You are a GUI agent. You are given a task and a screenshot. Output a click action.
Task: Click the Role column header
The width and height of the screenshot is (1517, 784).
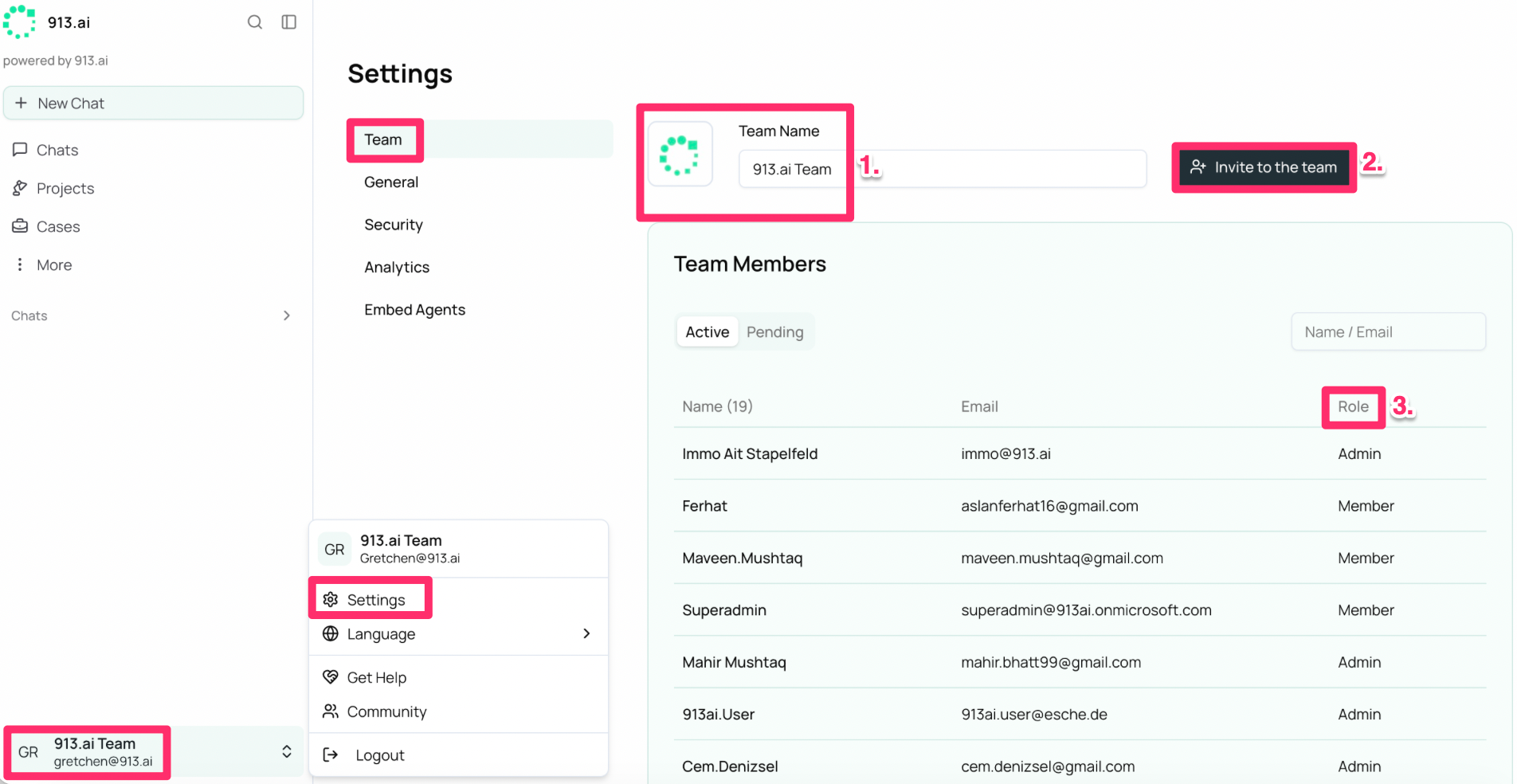tap(1353, 406)
